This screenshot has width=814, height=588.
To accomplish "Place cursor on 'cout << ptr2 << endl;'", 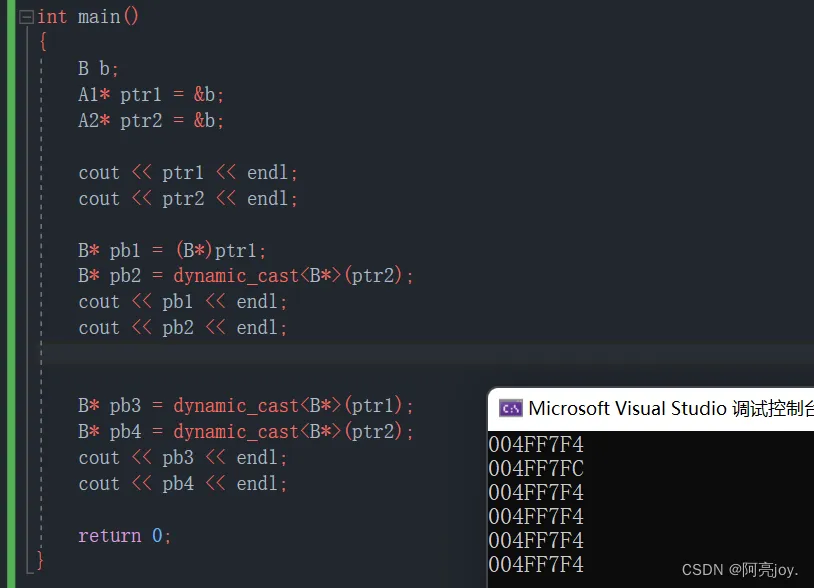I will [x=188, y=199].
